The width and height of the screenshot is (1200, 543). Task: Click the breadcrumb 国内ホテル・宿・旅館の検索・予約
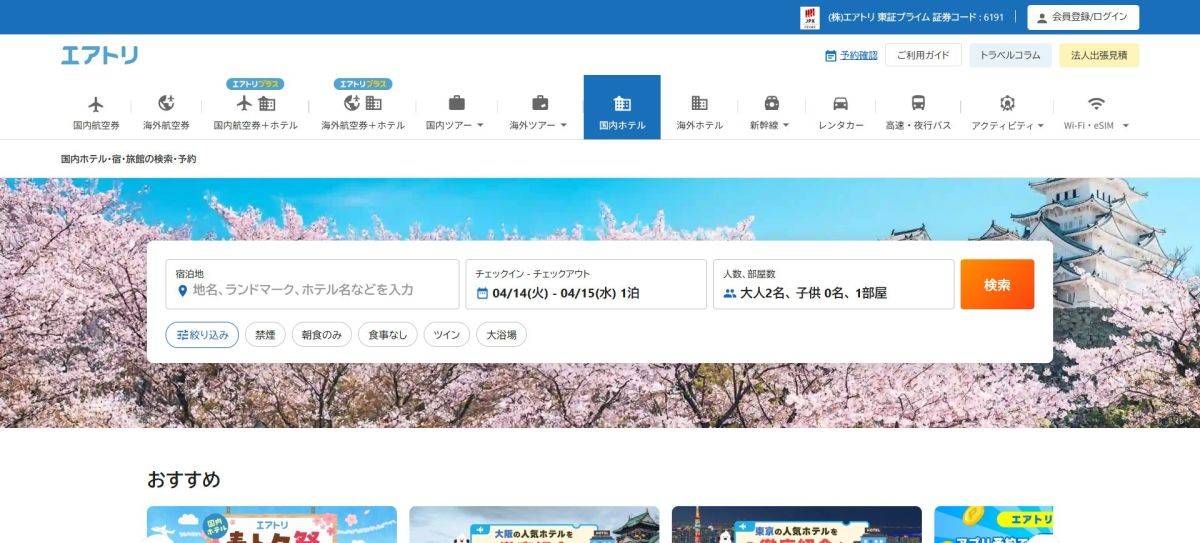point(128,159)
